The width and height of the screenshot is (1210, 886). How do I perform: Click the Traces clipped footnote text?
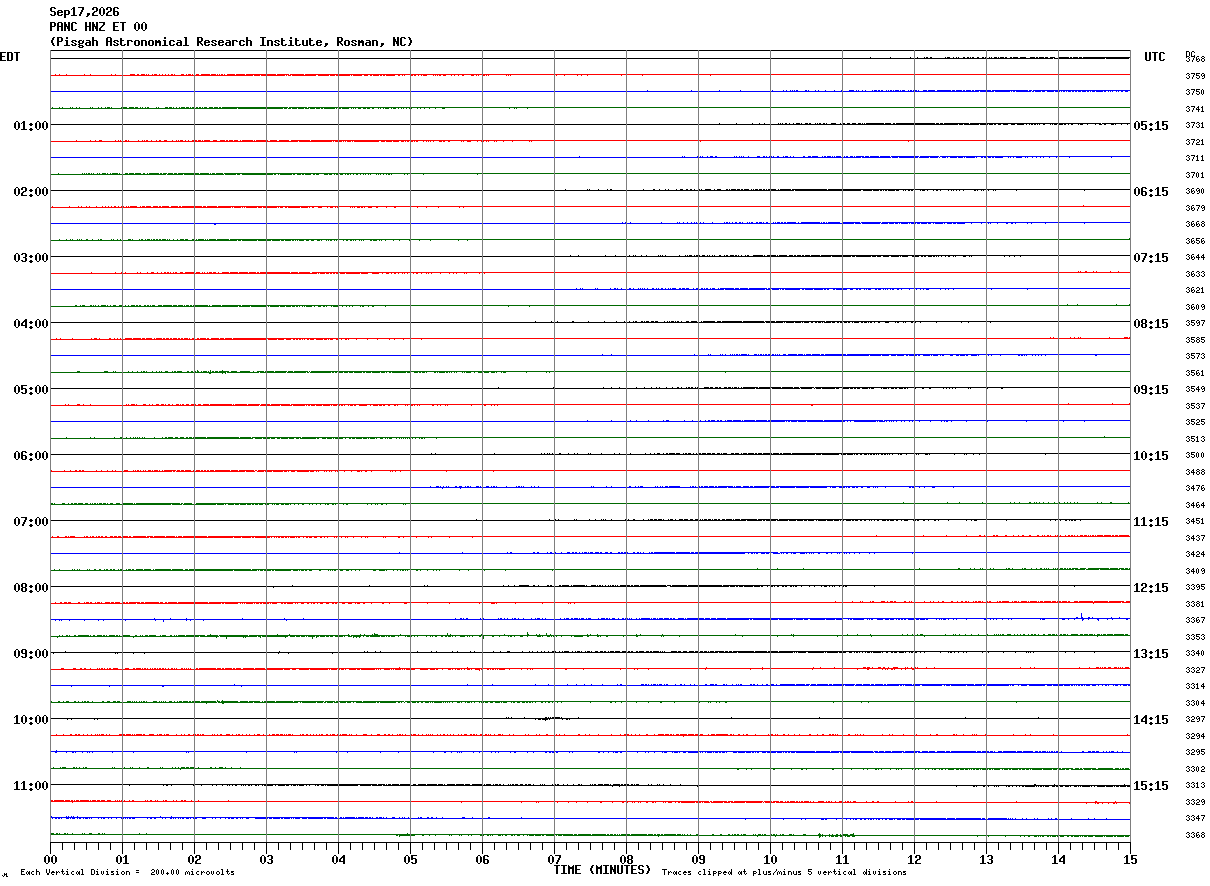(x=784, y=873)
